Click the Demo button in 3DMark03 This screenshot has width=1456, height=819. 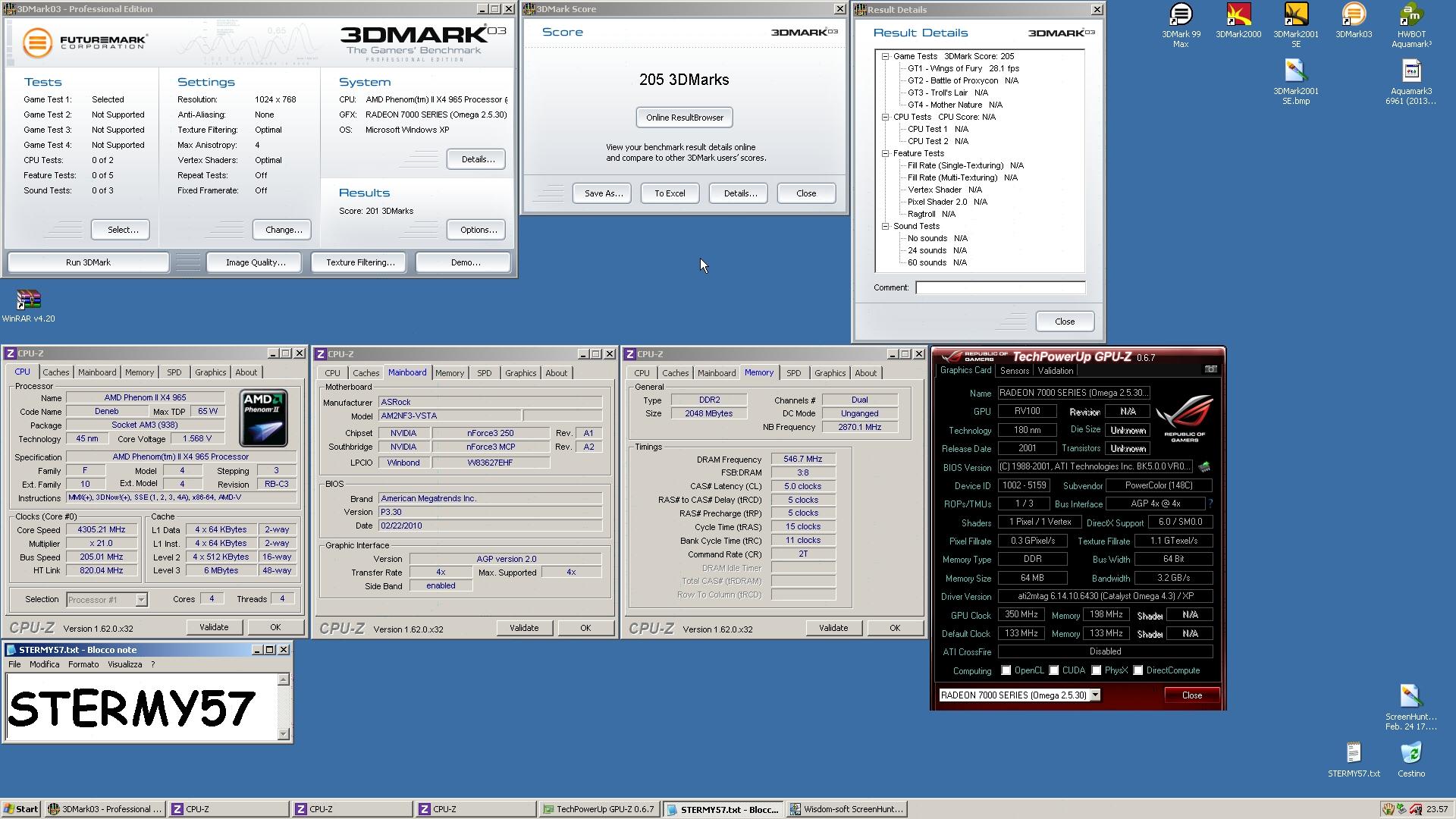(x=464, y=262)
